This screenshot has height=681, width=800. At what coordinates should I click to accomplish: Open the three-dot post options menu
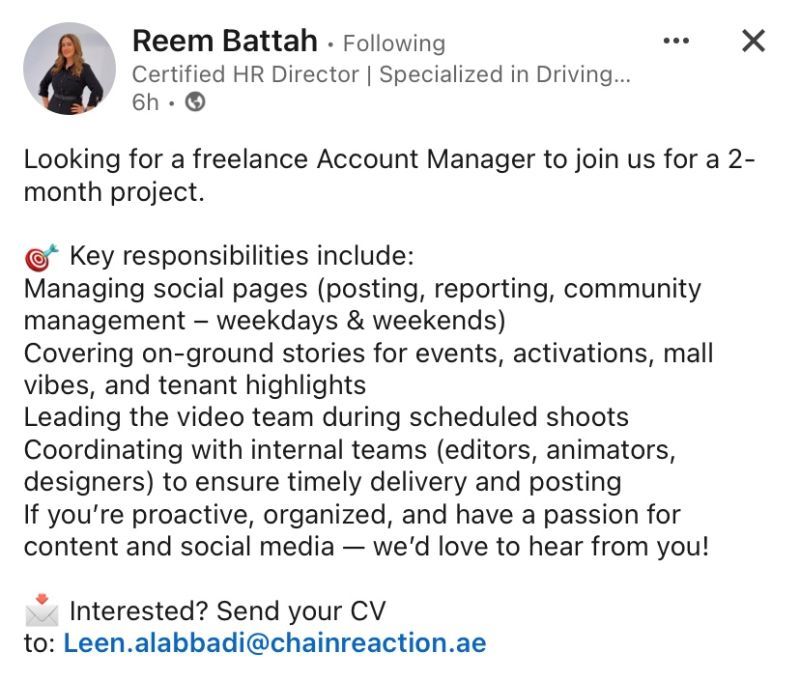(x=676, y=41)
